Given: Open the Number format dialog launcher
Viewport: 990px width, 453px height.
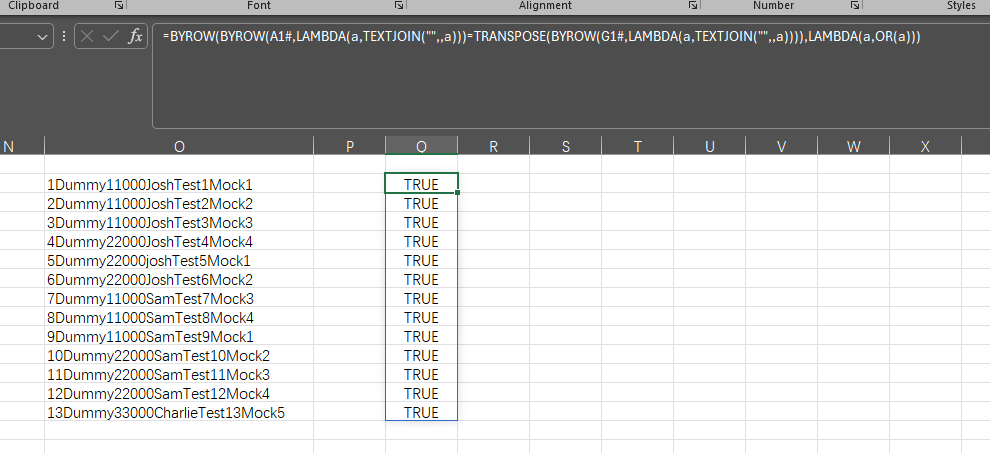Looking at the screenshot, I should [x=855, y=5].
